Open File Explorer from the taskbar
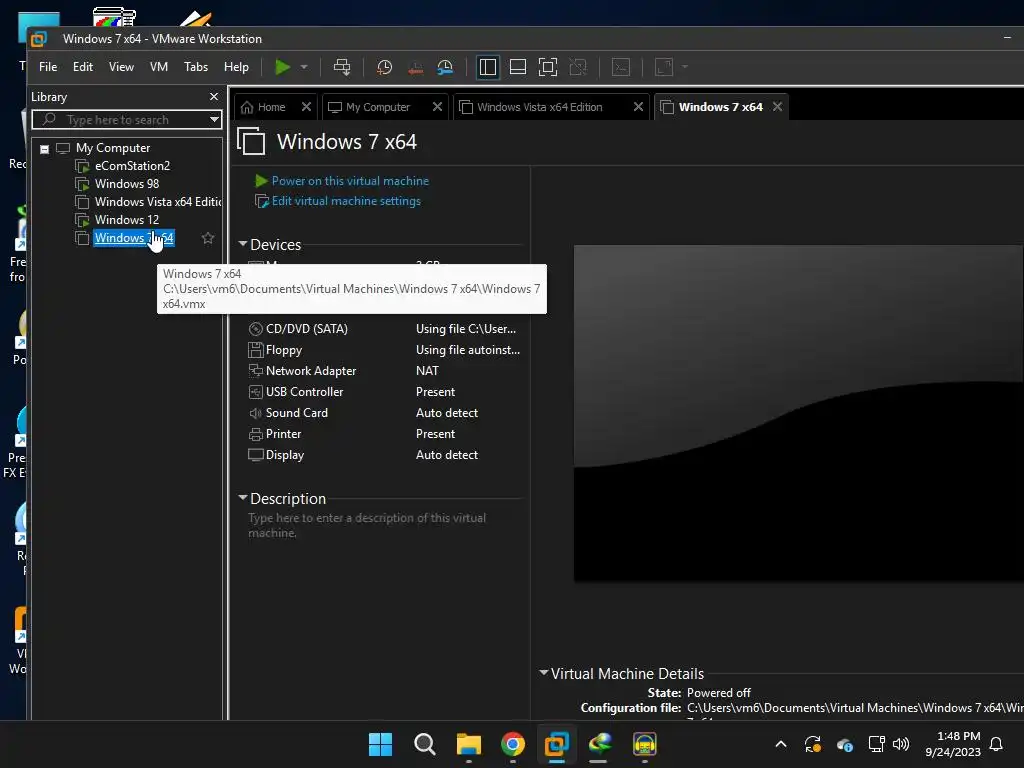 pos(469,744)
